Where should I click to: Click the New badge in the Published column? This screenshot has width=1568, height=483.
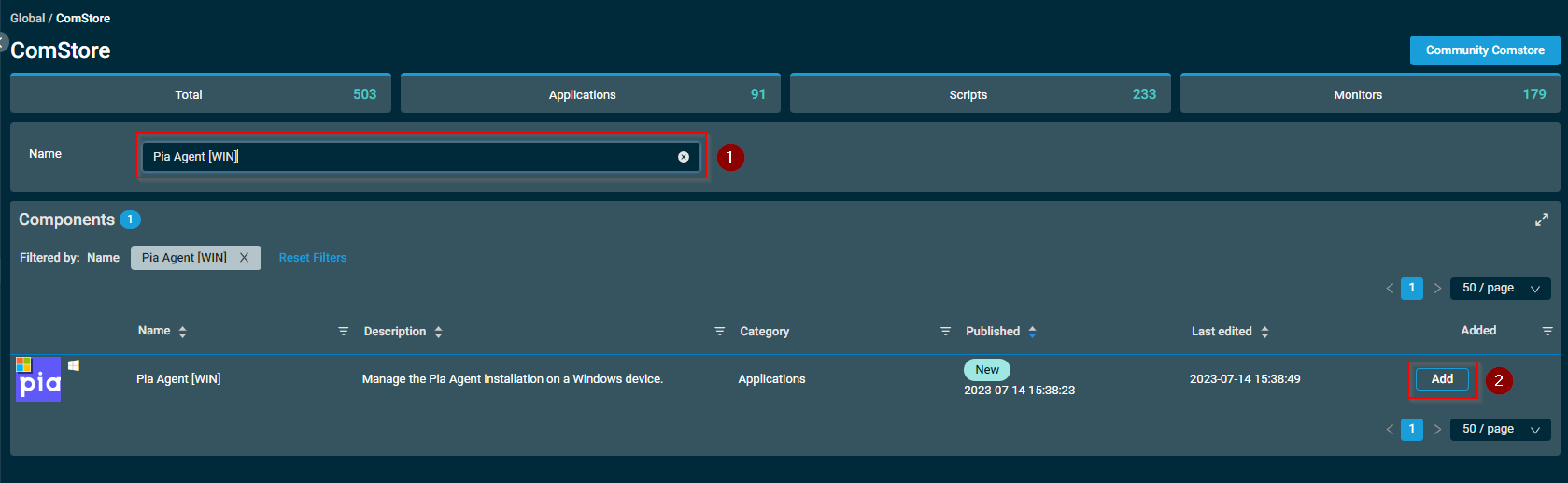tap(987, 370)
